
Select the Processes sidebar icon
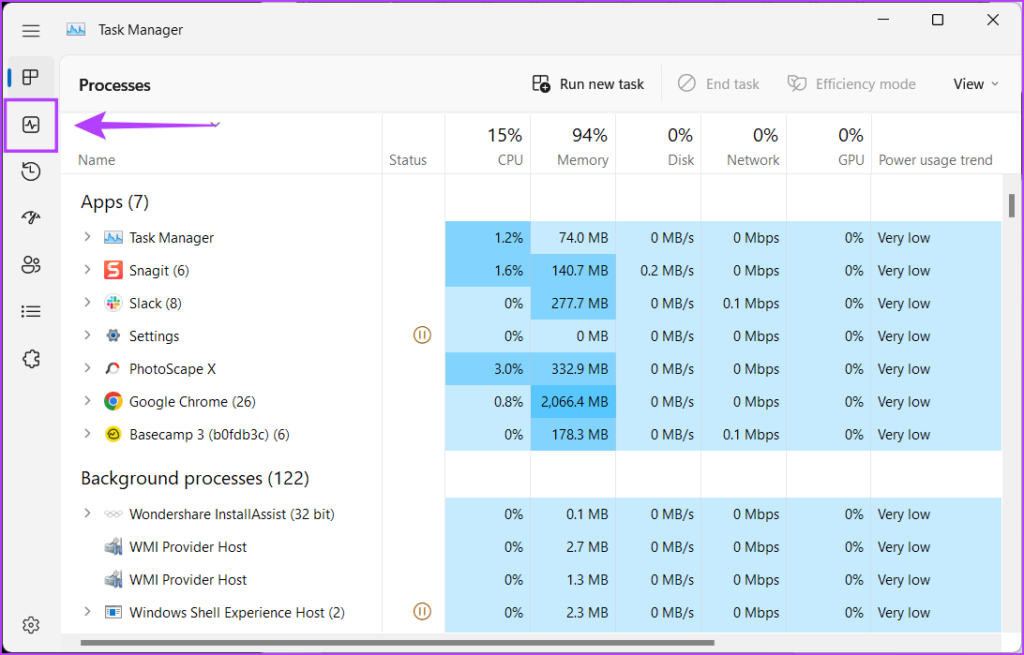click(31, 78)
